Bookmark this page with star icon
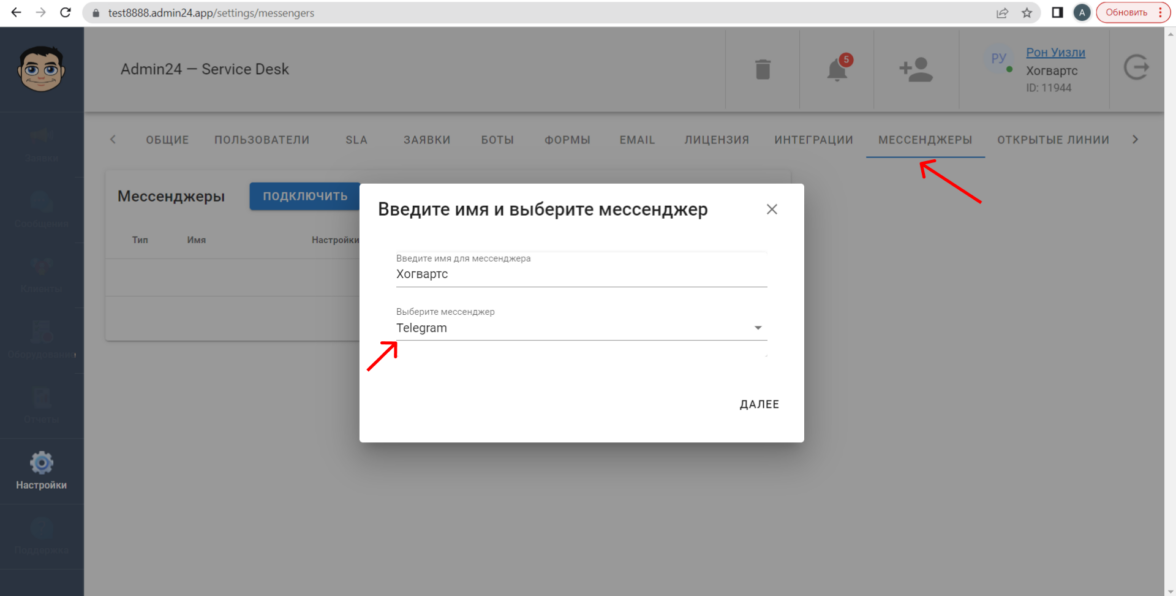The image size is (1176, 596). pyautogui.click(x=1027, y=13)
